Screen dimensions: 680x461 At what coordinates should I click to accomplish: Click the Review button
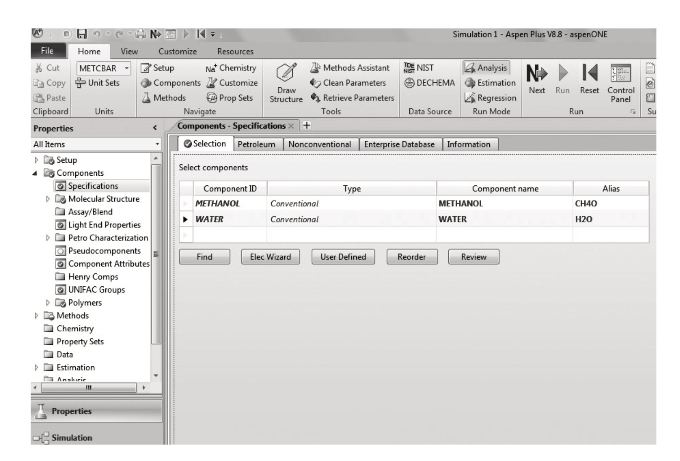tap(474, 257)
